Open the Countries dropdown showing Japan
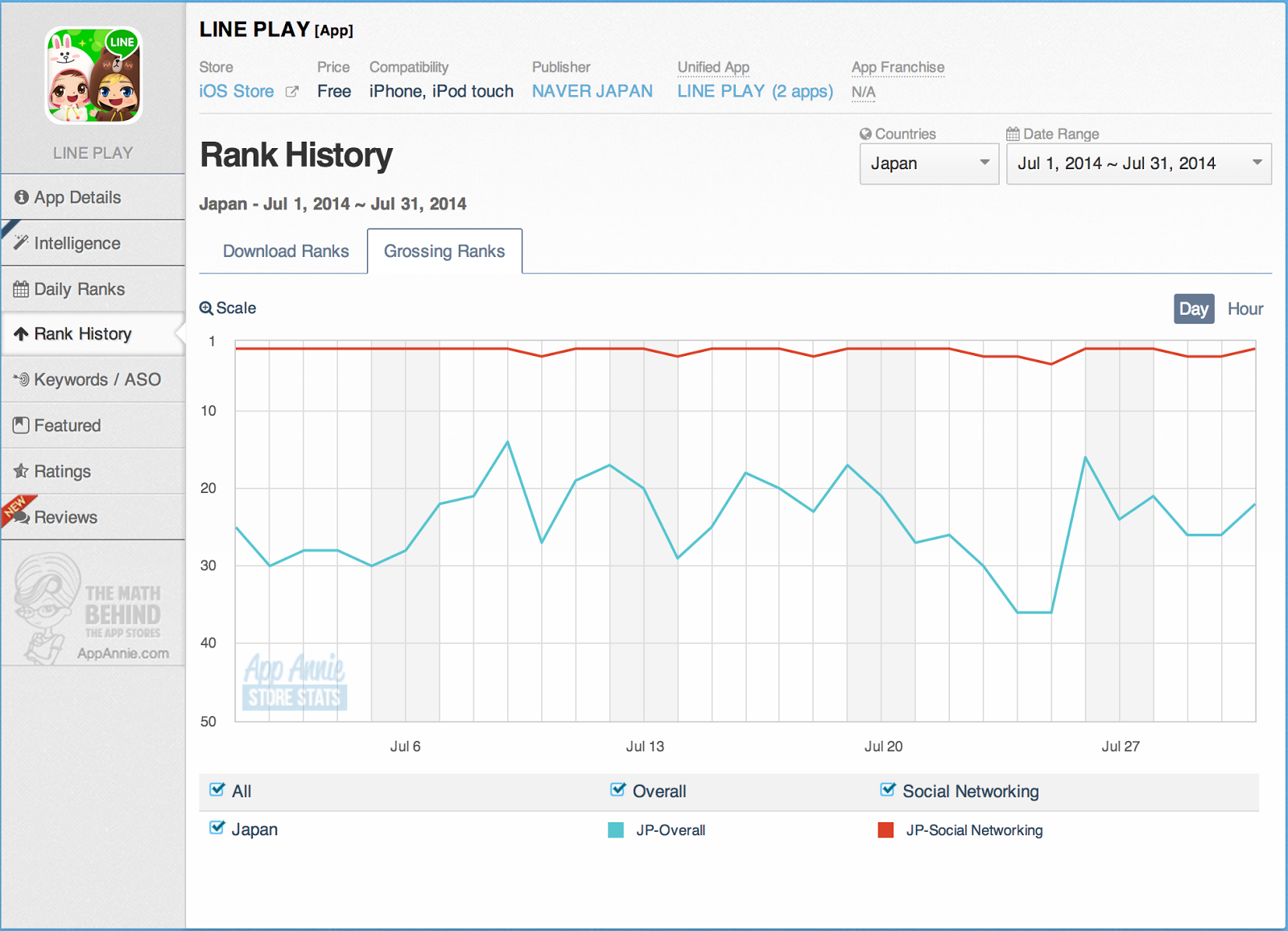The height and width of the screenshot is (931, 1288). point(929,163)
